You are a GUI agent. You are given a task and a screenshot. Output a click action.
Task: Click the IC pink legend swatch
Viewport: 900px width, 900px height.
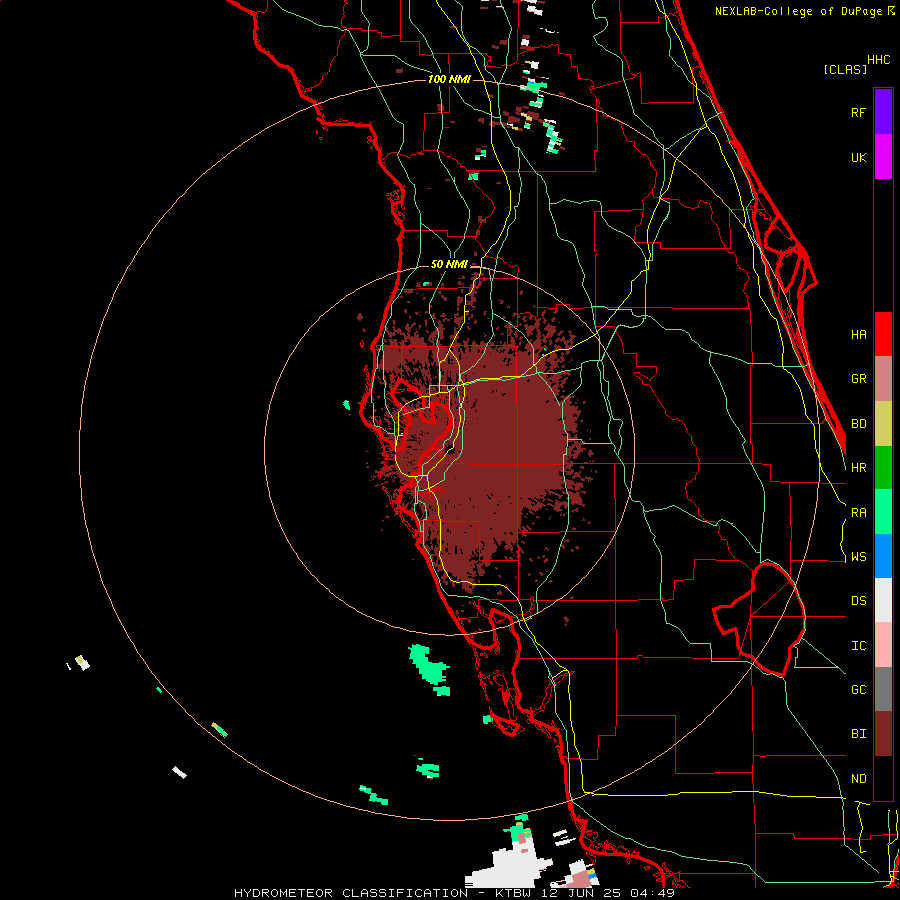883,645
